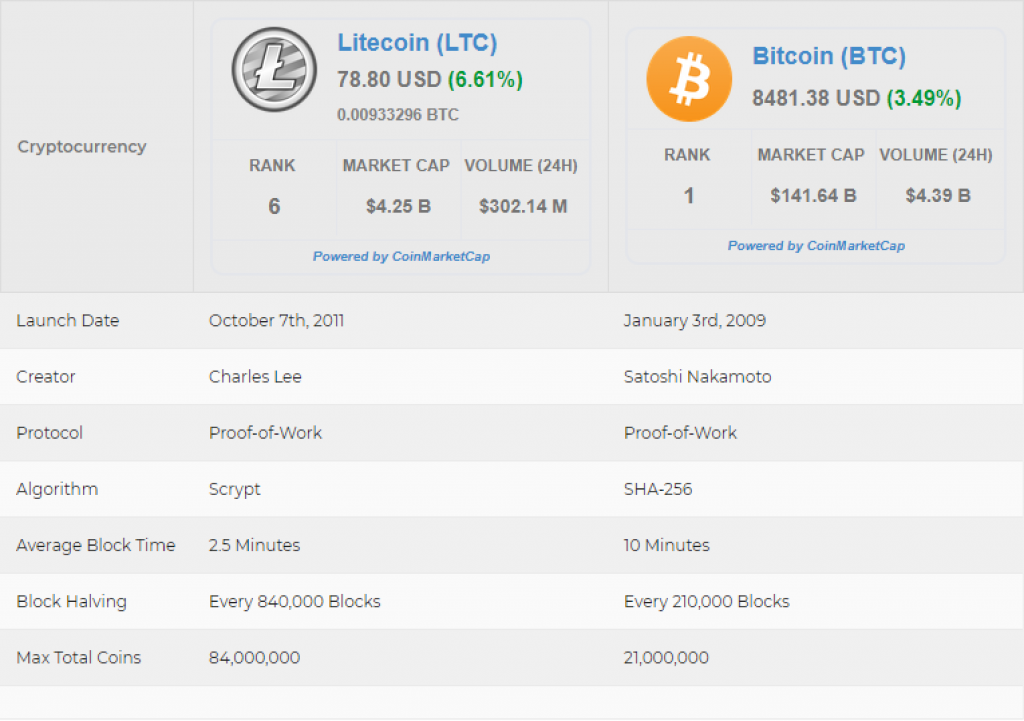Click the Algorithm row label
The width and height of the screenshot is (1024, 721).
pyautogui.click(x=57, y=489)
